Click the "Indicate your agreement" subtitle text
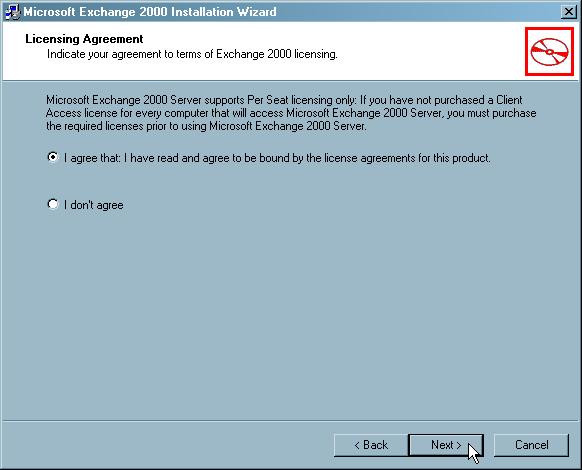 click(192, 54)
